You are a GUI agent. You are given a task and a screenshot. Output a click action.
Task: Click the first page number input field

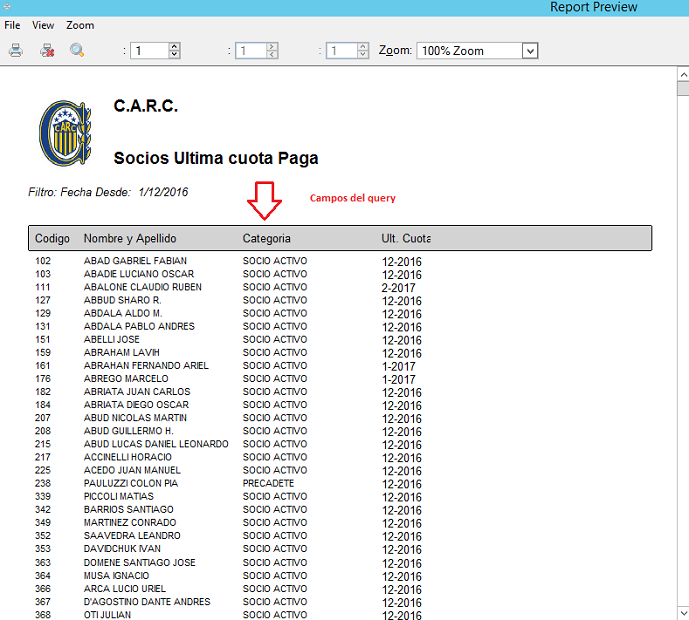point(148,51)
